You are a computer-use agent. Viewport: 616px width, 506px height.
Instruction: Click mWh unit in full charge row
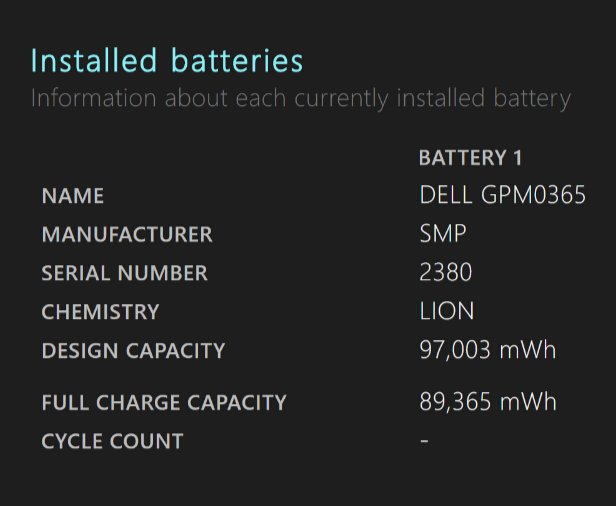click(x=529, y=403)
